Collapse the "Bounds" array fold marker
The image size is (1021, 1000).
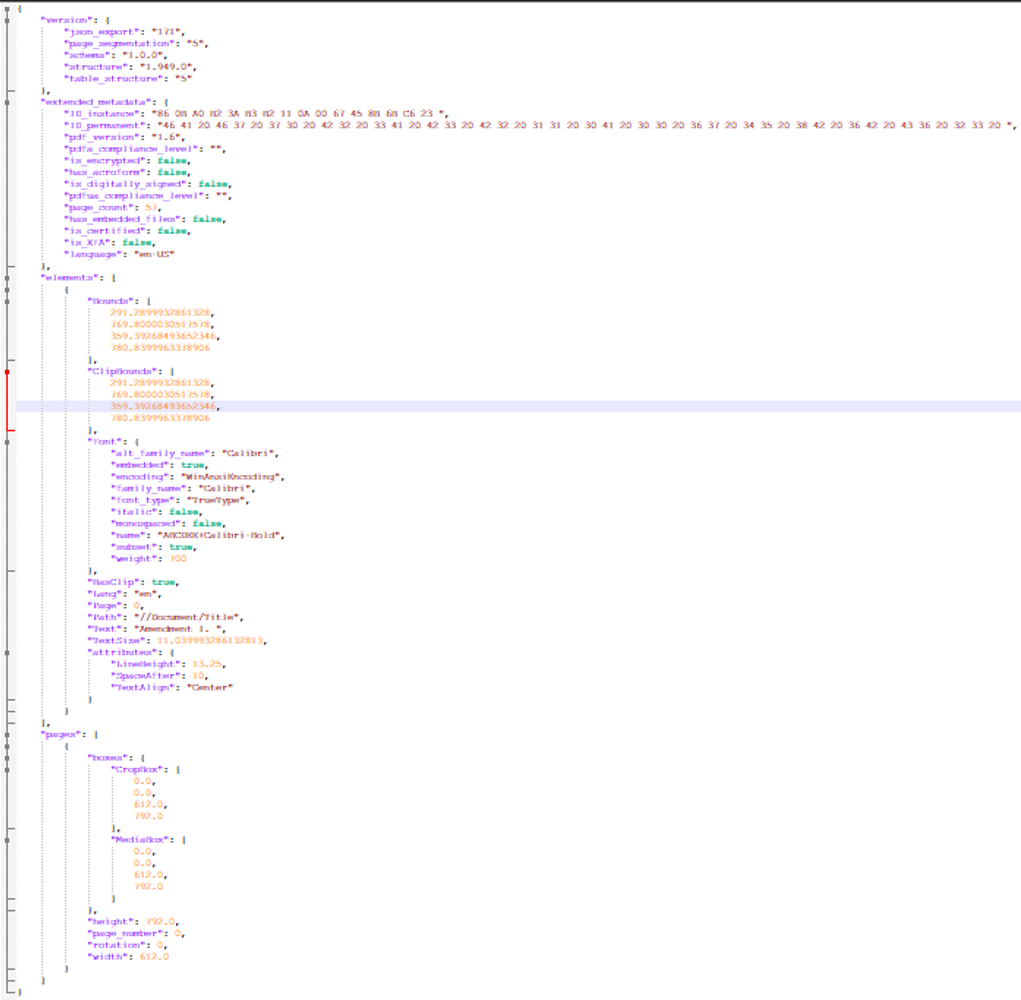point(7,301)
